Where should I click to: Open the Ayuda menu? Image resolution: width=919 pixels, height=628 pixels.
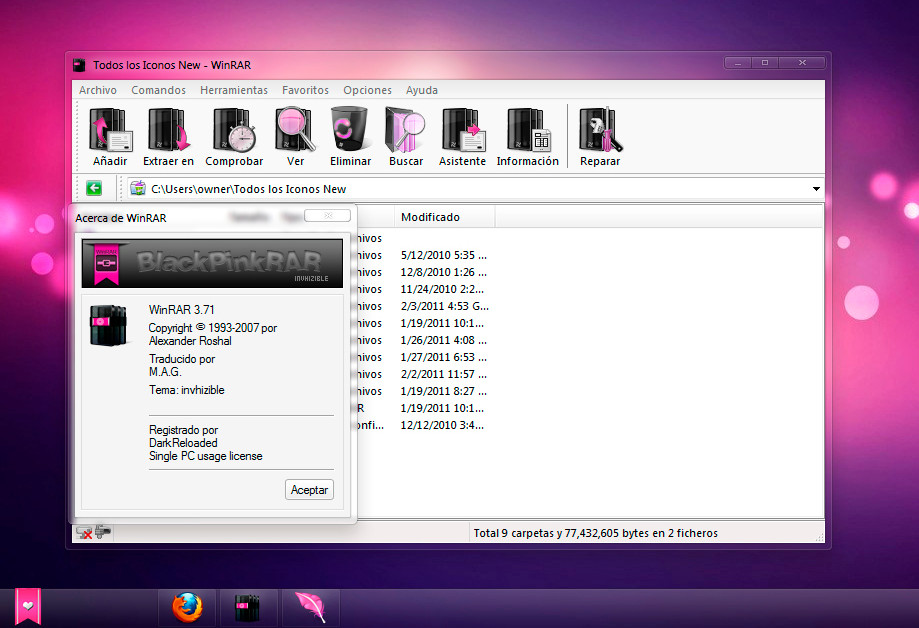[422, 90]
